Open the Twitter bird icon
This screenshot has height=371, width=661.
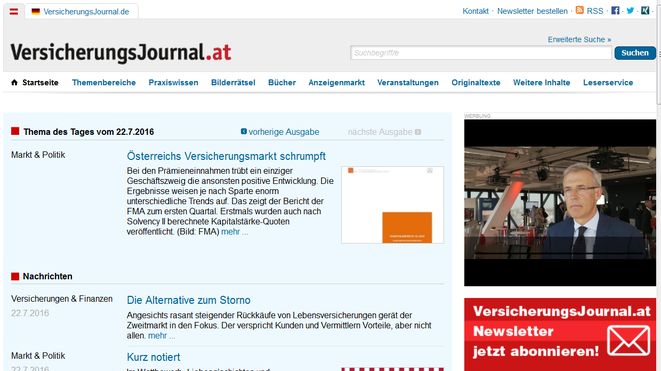click(x=630, y=11)
